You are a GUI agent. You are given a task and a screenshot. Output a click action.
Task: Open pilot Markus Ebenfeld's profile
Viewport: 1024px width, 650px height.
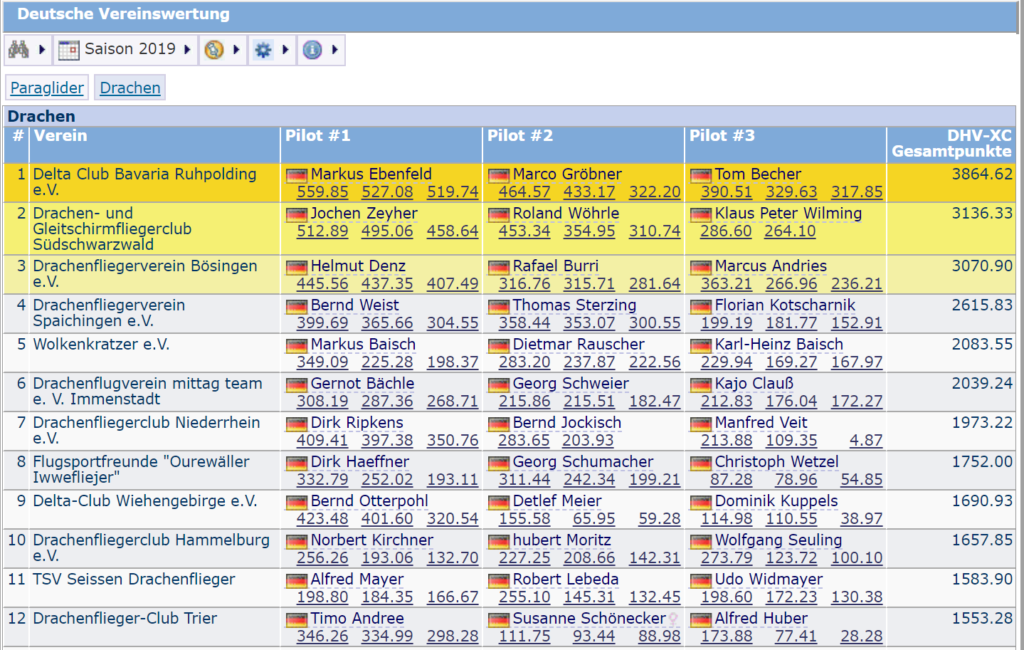coord(371,174)
